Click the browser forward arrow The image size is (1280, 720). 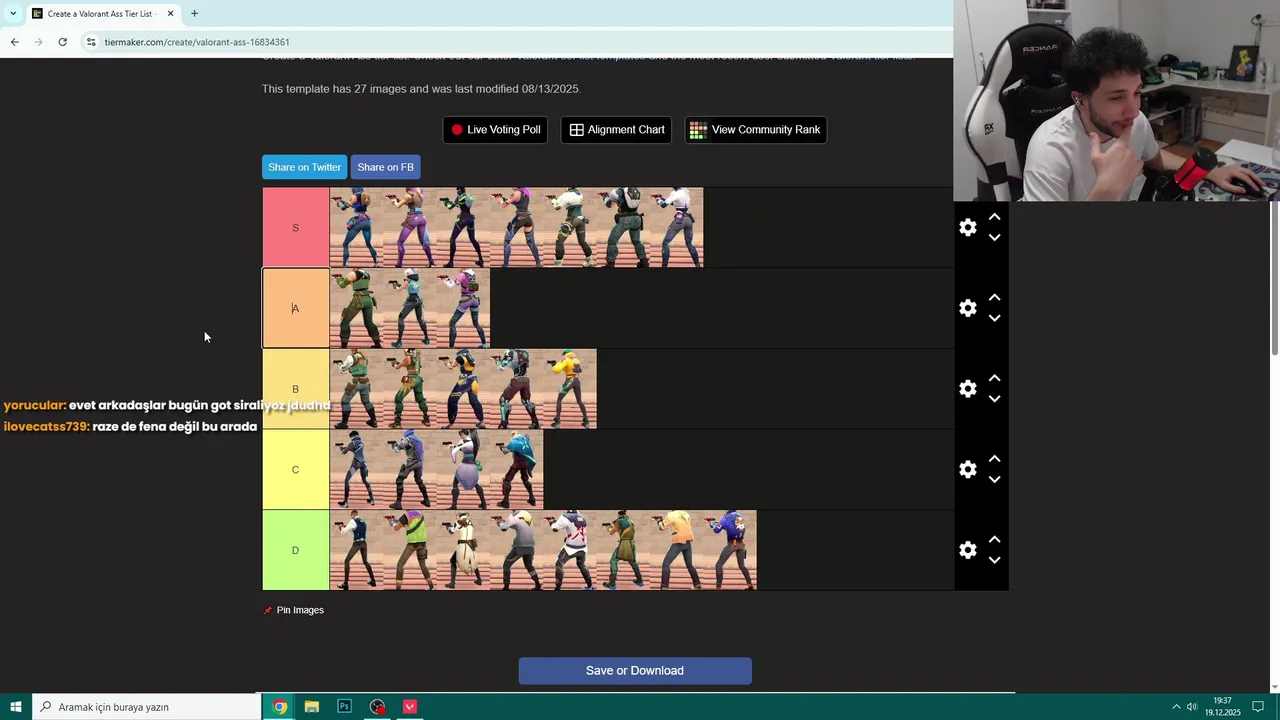(x=38, y=42)
